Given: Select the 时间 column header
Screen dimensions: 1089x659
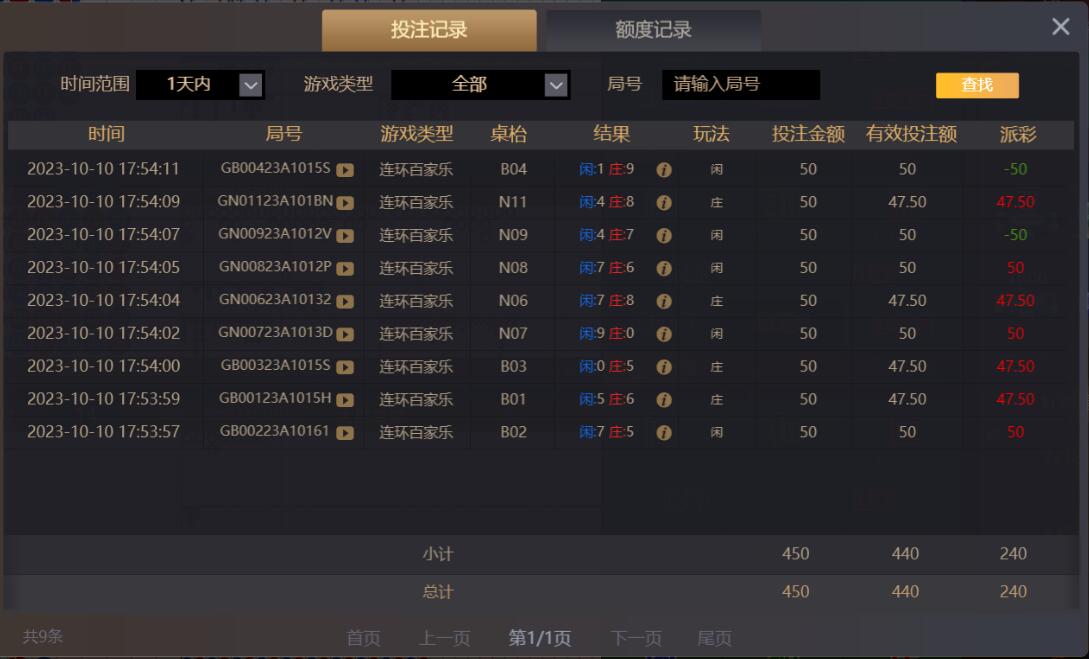Looking at the screenshot, I should tap(106, 134).
